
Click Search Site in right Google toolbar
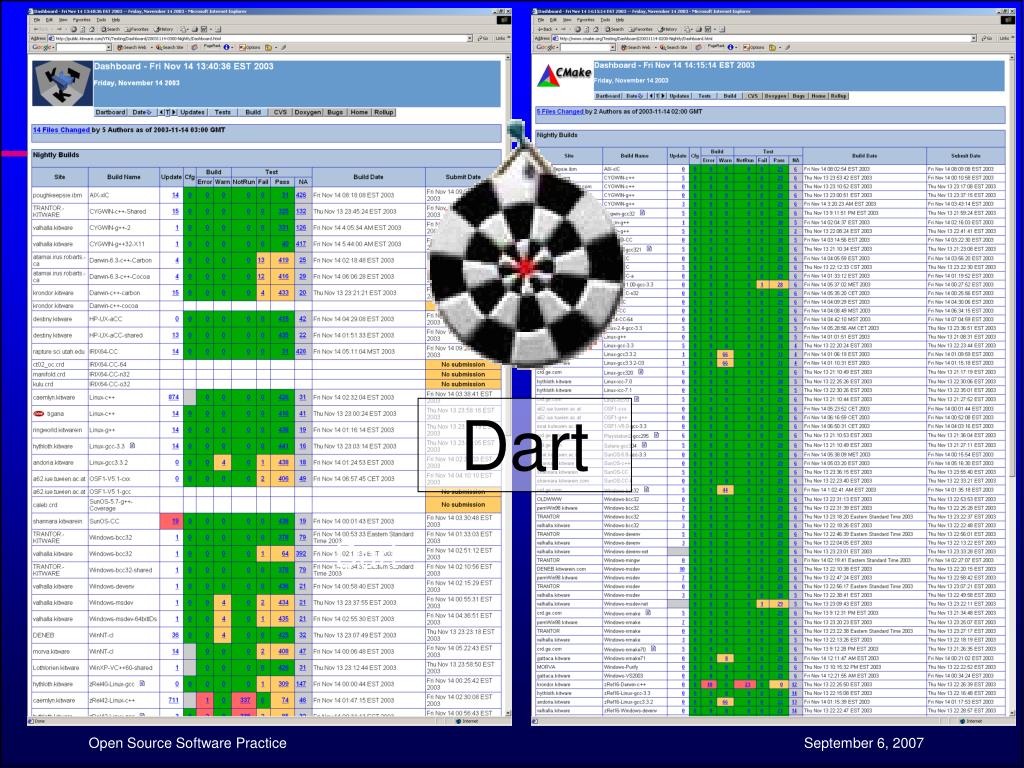[x=673, y=47]
